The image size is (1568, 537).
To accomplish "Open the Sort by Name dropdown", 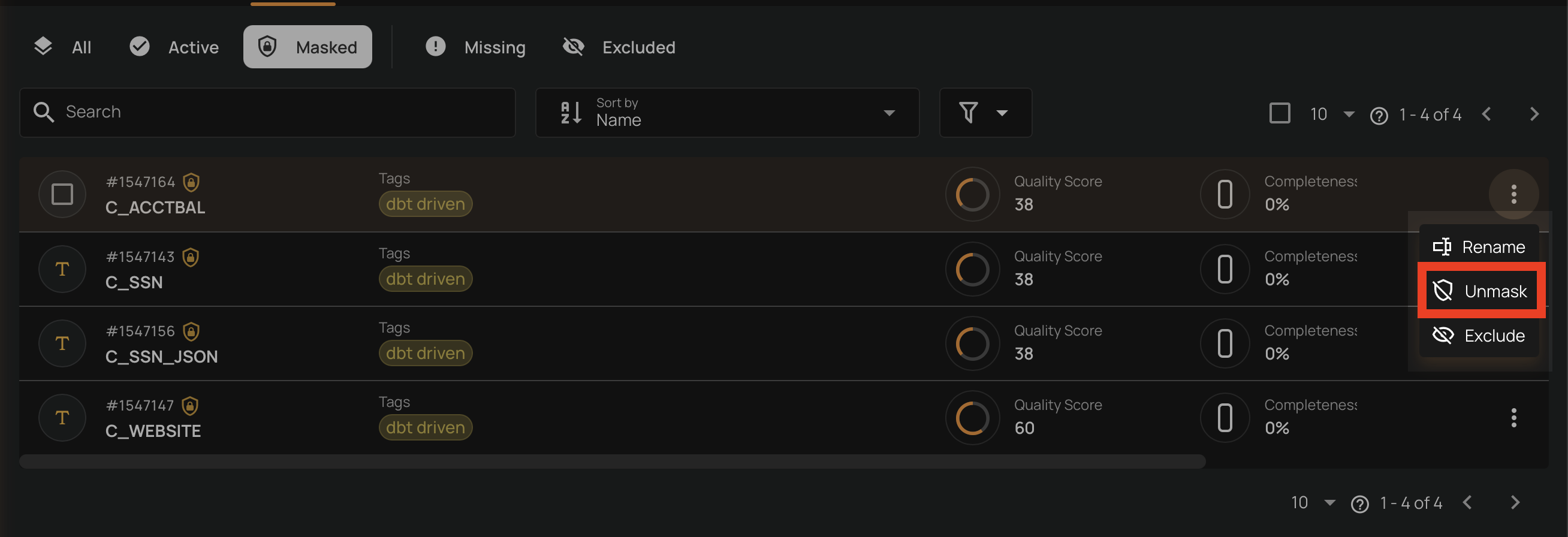I will 727,113.
